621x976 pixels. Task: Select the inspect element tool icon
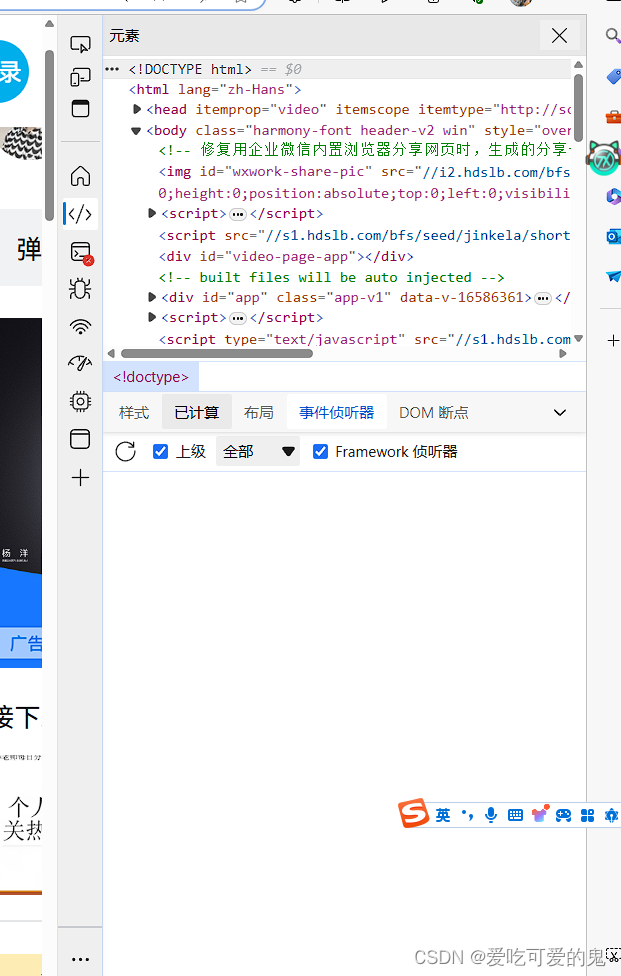click(80, 44)
